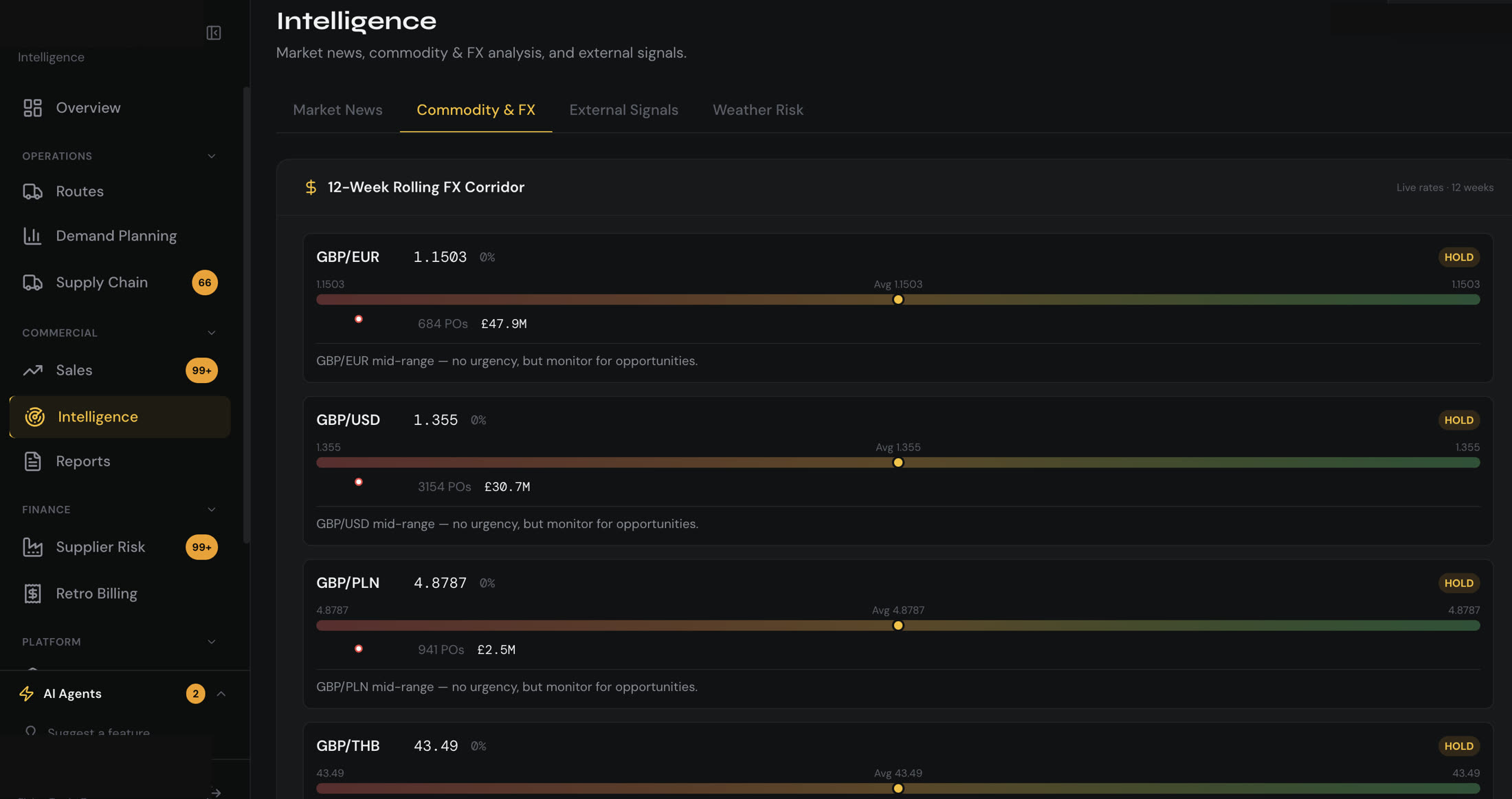The image size is (1512, 799).
Task: Click the "Avg 1.1503" label
Action: (x=898, y=285)
